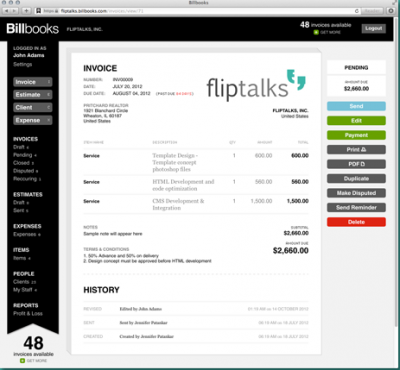This screenshot has height=370, width=400.
Task: Click the Logout button
Action: coord(374,28)
